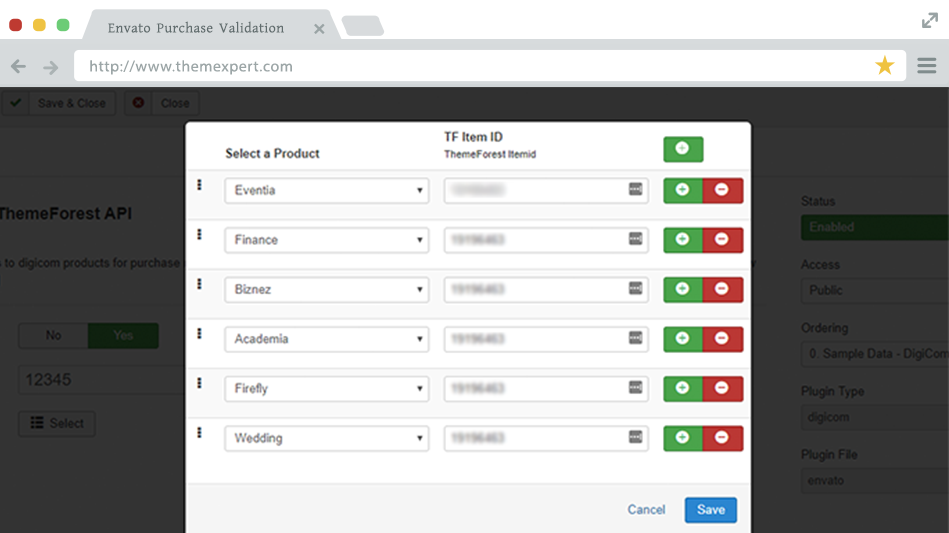Cancel the product mapping dialog

[x=646, y=510]
